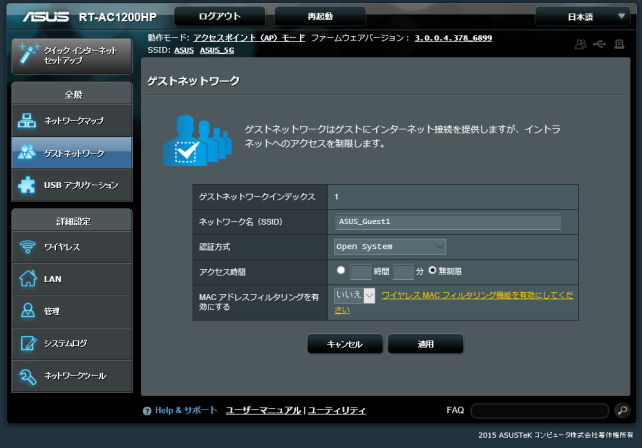Open ネットワークマップ menu item
This screenshot has width=642, height=448.
point(72,120)
